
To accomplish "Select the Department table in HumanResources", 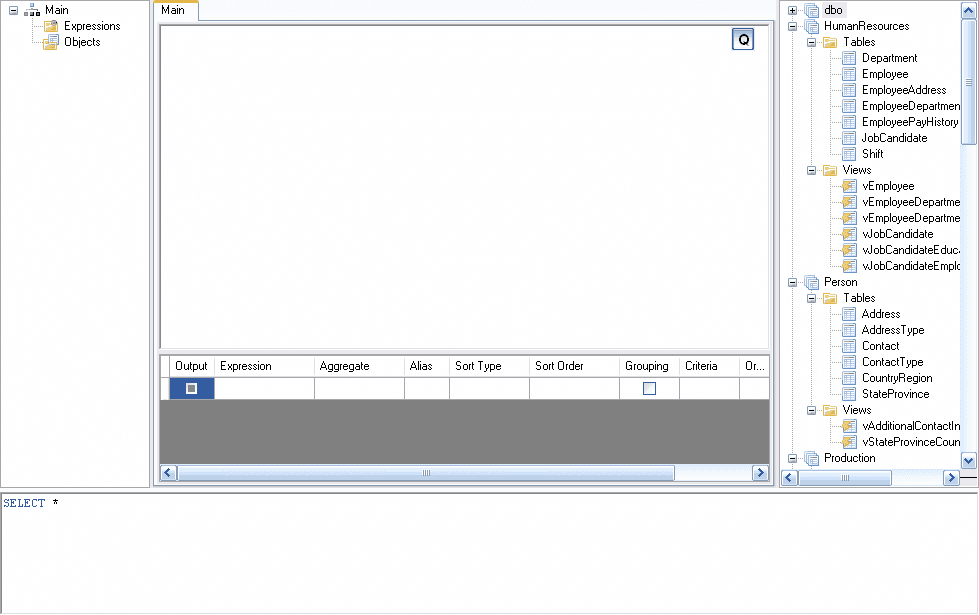I will coord(888,58).
